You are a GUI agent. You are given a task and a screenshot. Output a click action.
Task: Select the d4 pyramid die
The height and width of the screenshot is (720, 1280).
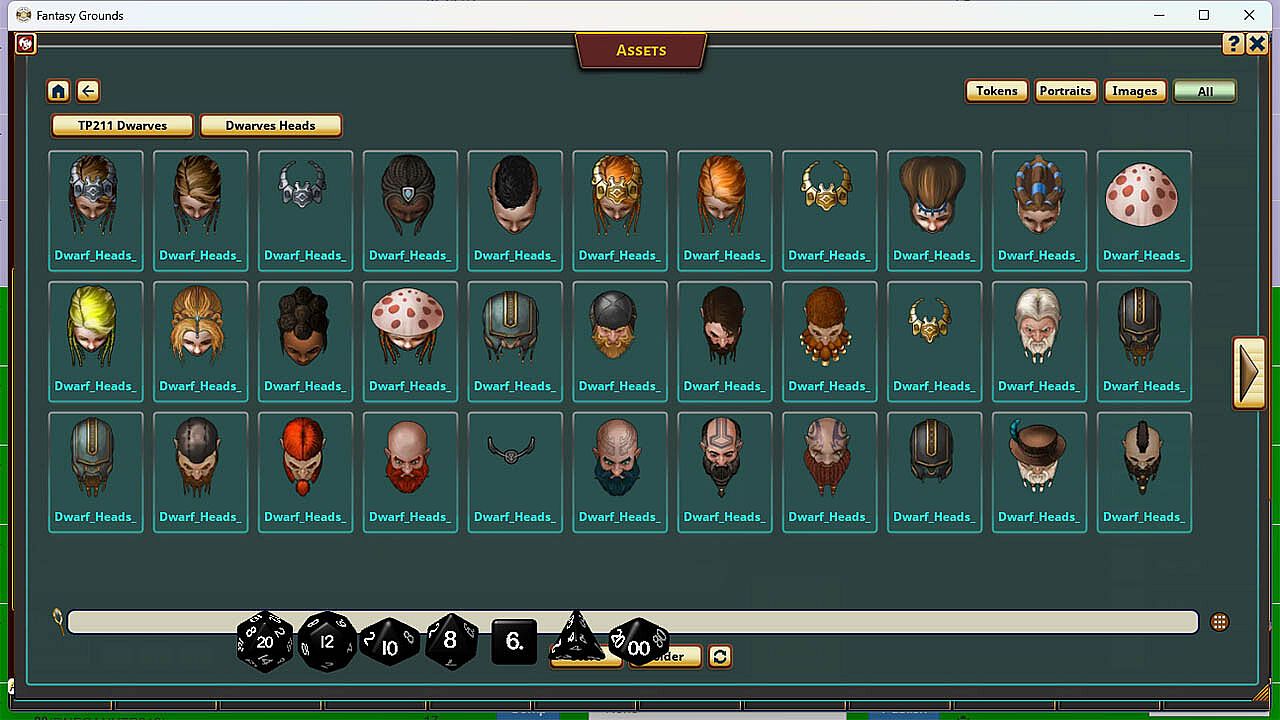[x=577, y=637]
